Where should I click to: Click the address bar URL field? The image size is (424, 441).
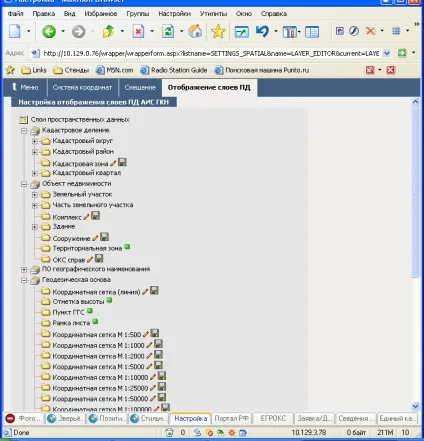pos(212,53)
